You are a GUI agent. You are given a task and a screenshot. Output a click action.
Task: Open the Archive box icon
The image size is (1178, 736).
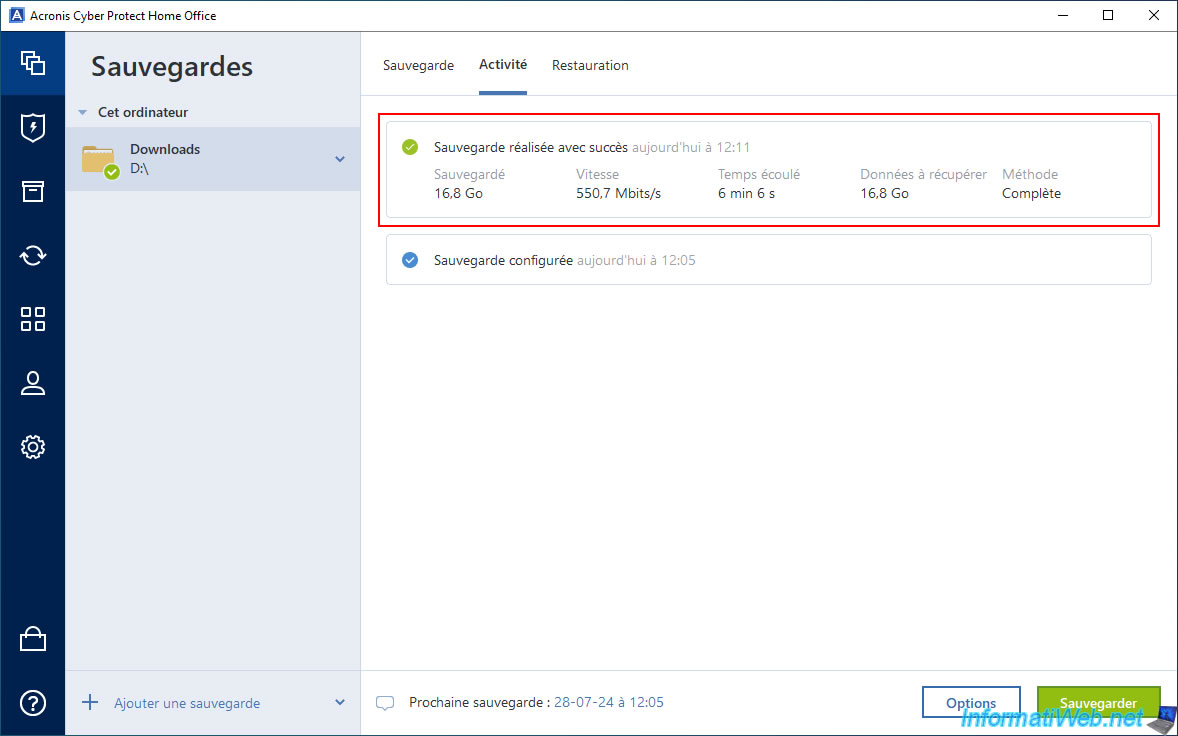coord(32,192)
